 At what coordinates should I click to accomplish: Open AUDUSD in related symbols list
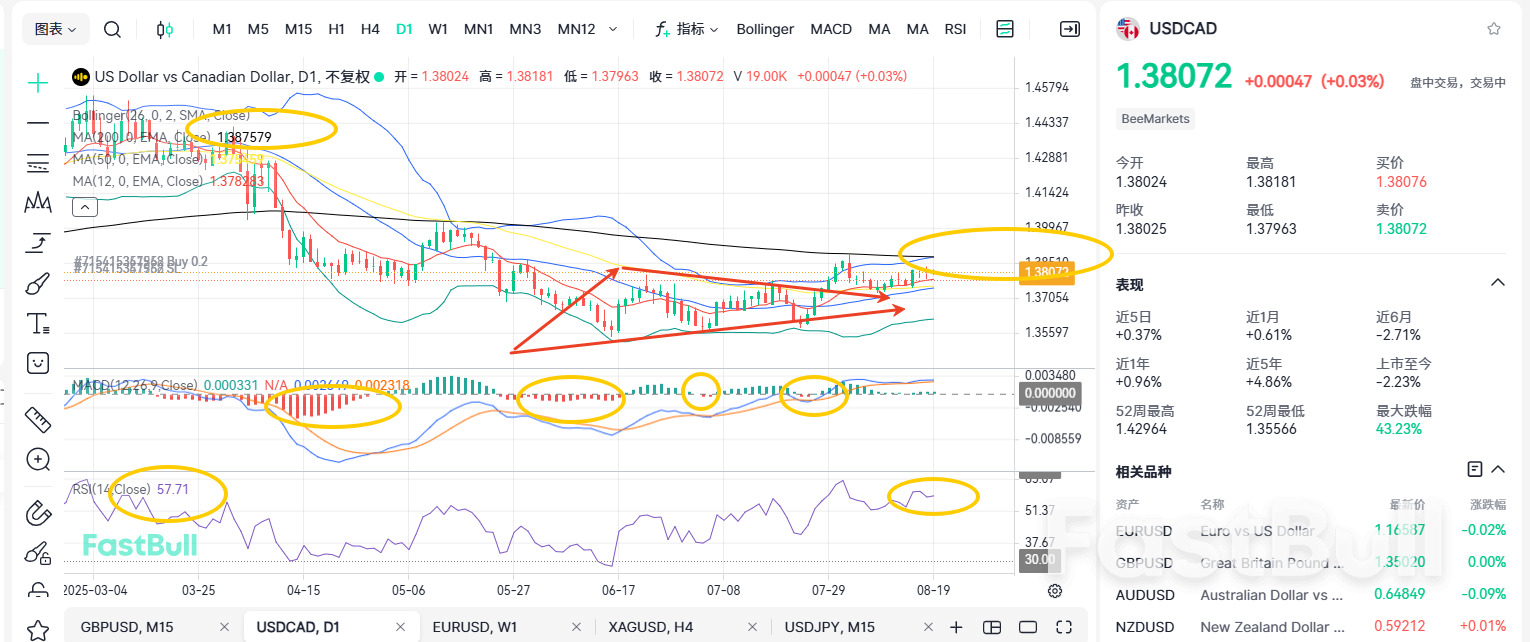pyautogui.click(x=1145, y=595)
